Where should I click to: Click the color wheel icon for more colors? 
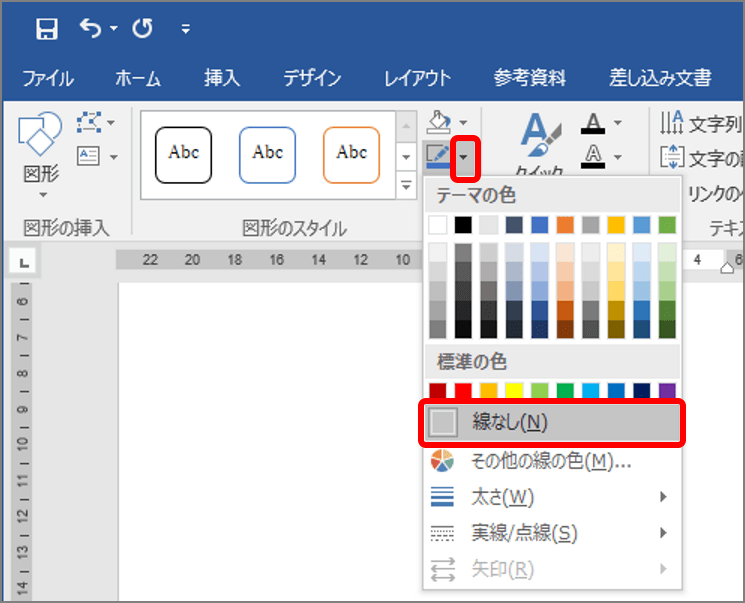(x=442, y=460)
